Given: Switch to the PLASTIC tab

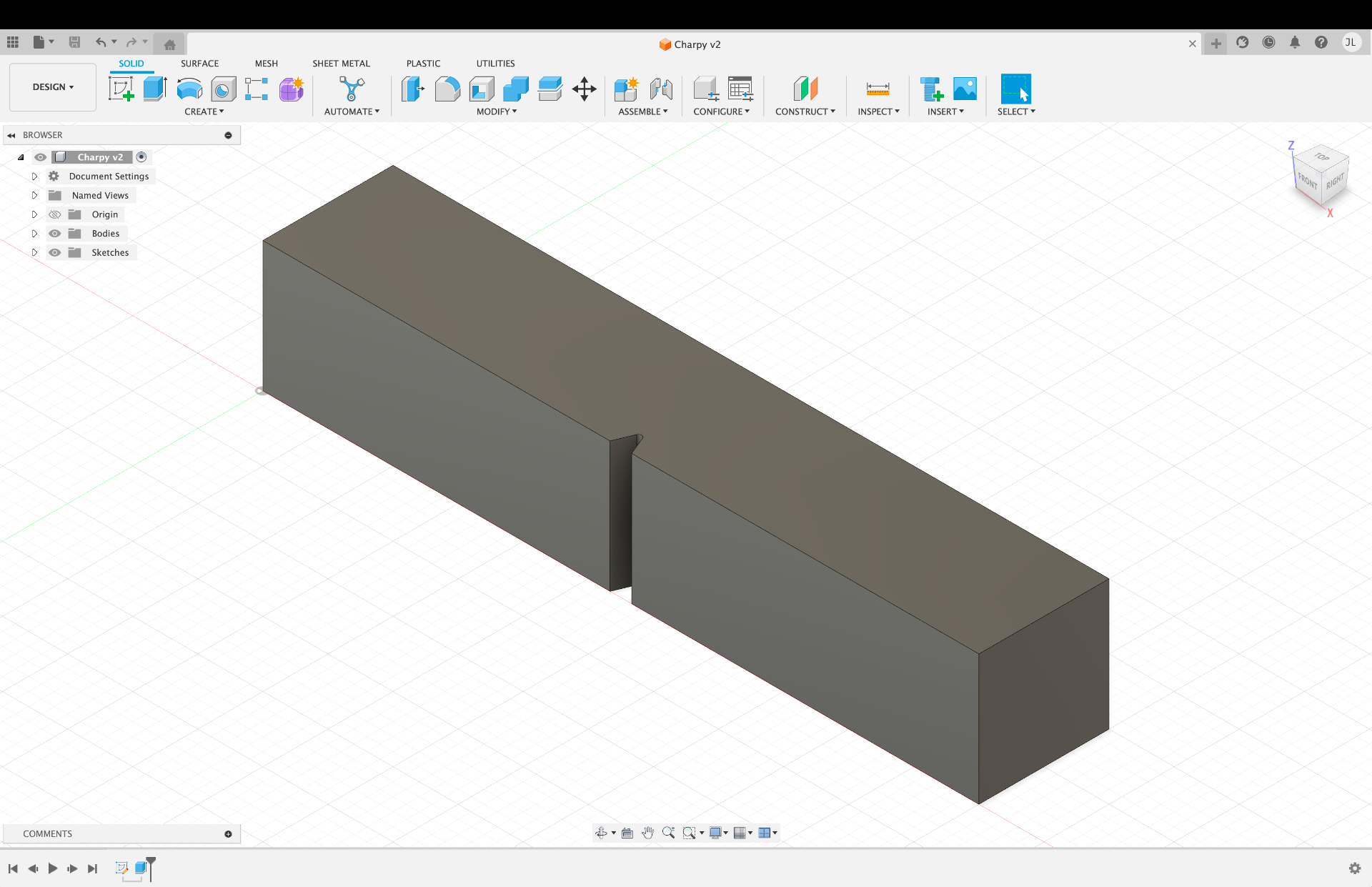Looking at the screenshot, I should point(423,64).
